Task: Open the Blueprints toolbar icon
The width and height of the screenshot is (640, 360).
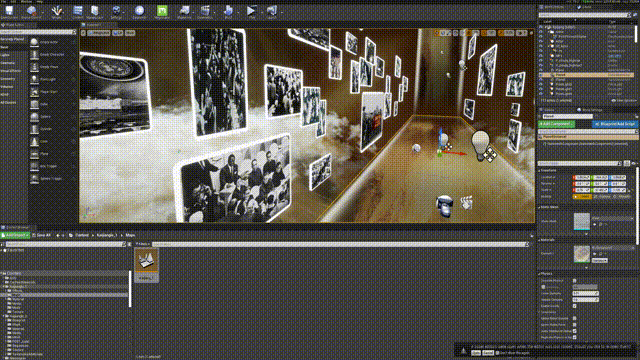Action: coord(184,11)
